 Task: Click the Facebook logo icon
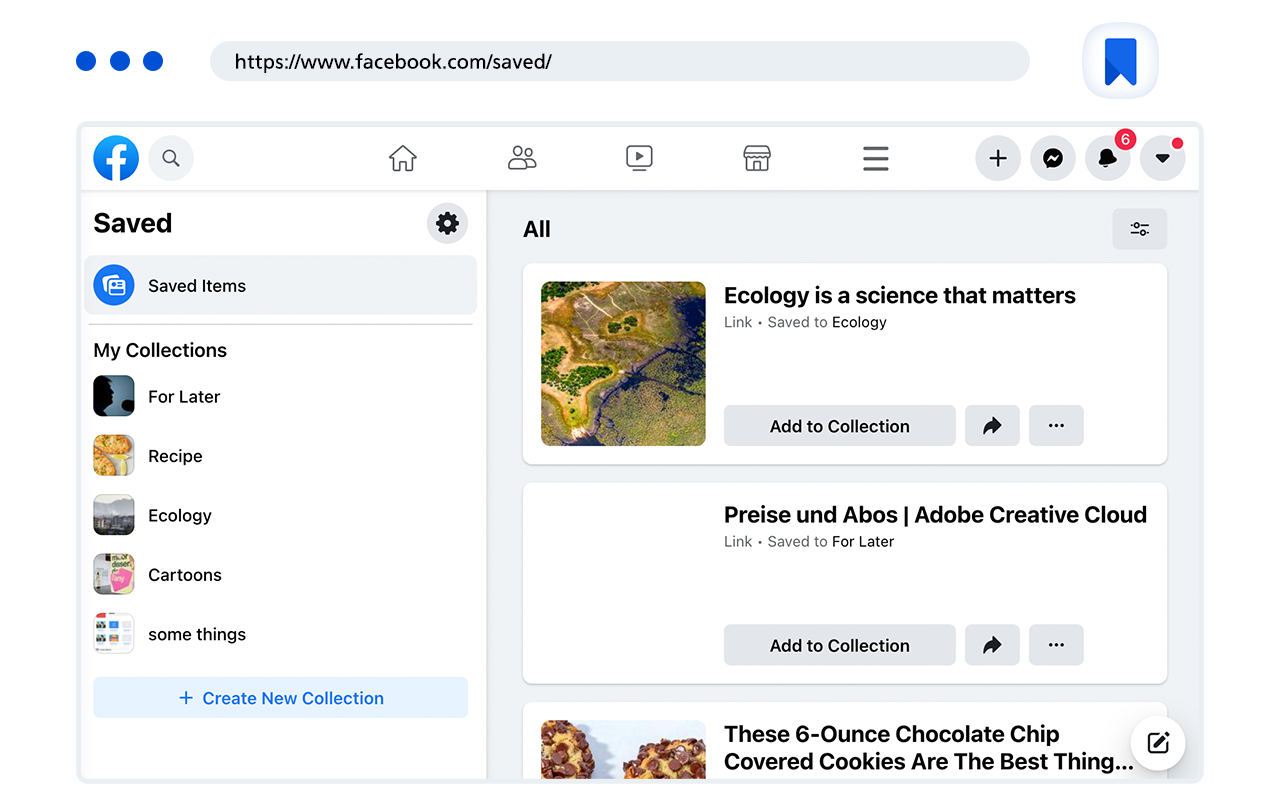116,158
